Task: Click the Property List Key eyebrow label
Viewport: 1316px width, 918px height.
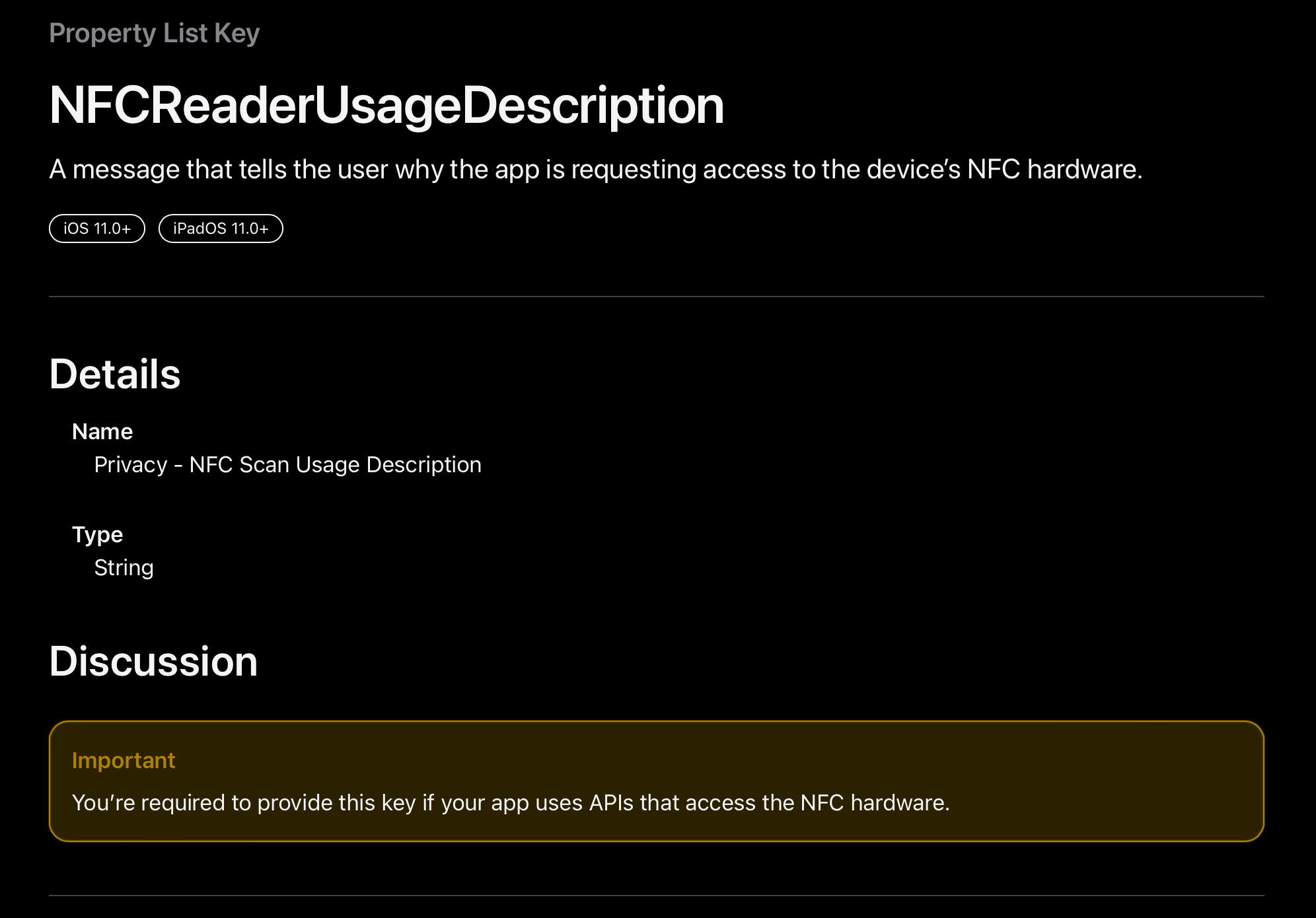Action: coord(154,33)
